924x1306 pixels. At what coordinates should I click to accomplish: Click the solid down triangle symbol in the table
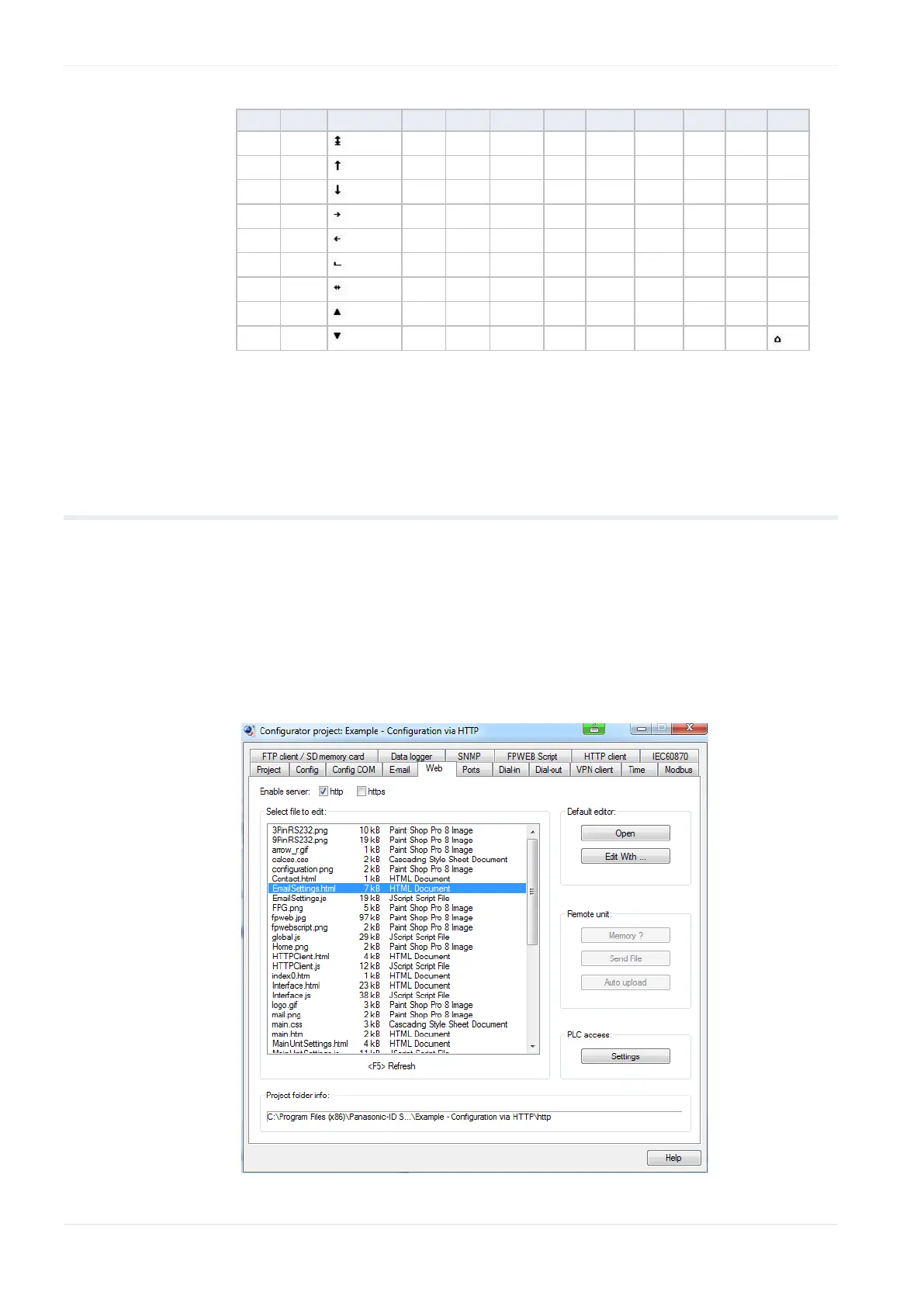pos(337,336)
